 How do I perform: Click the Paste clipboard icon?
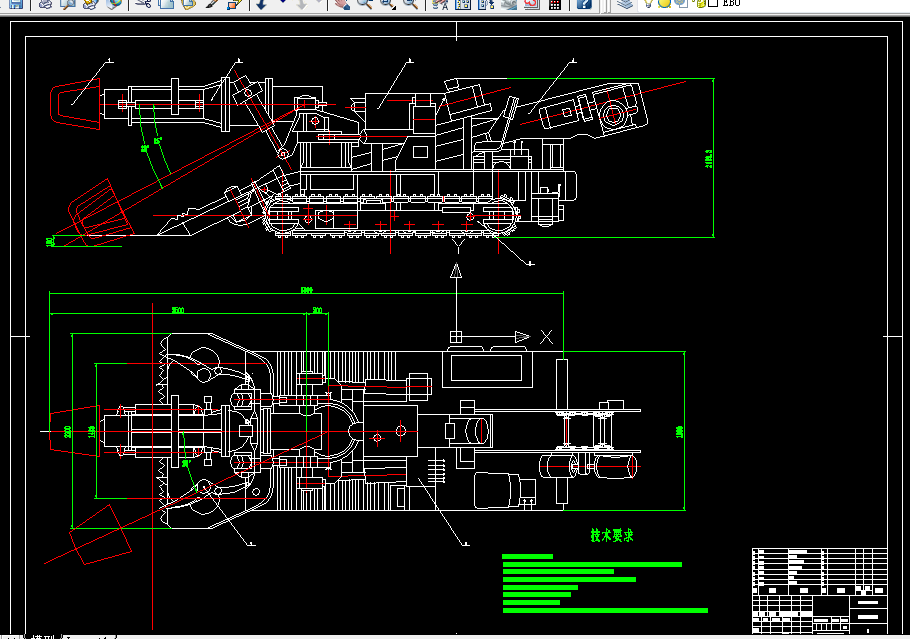(x=189, y=3)
